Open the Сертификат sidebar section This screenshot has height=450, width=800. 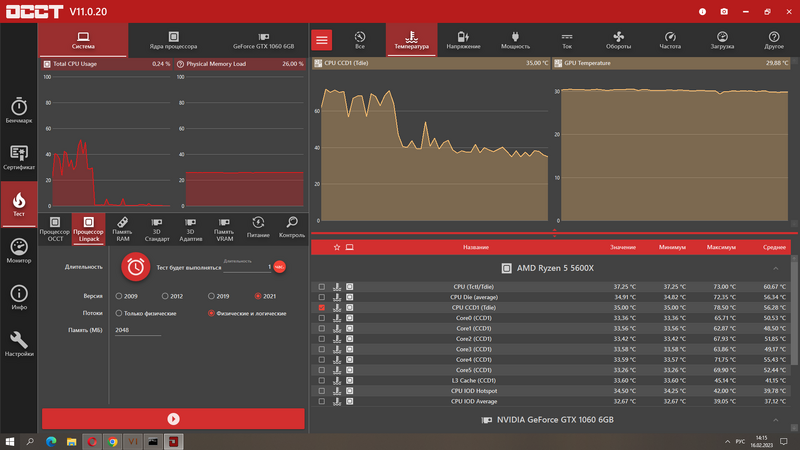19,157
